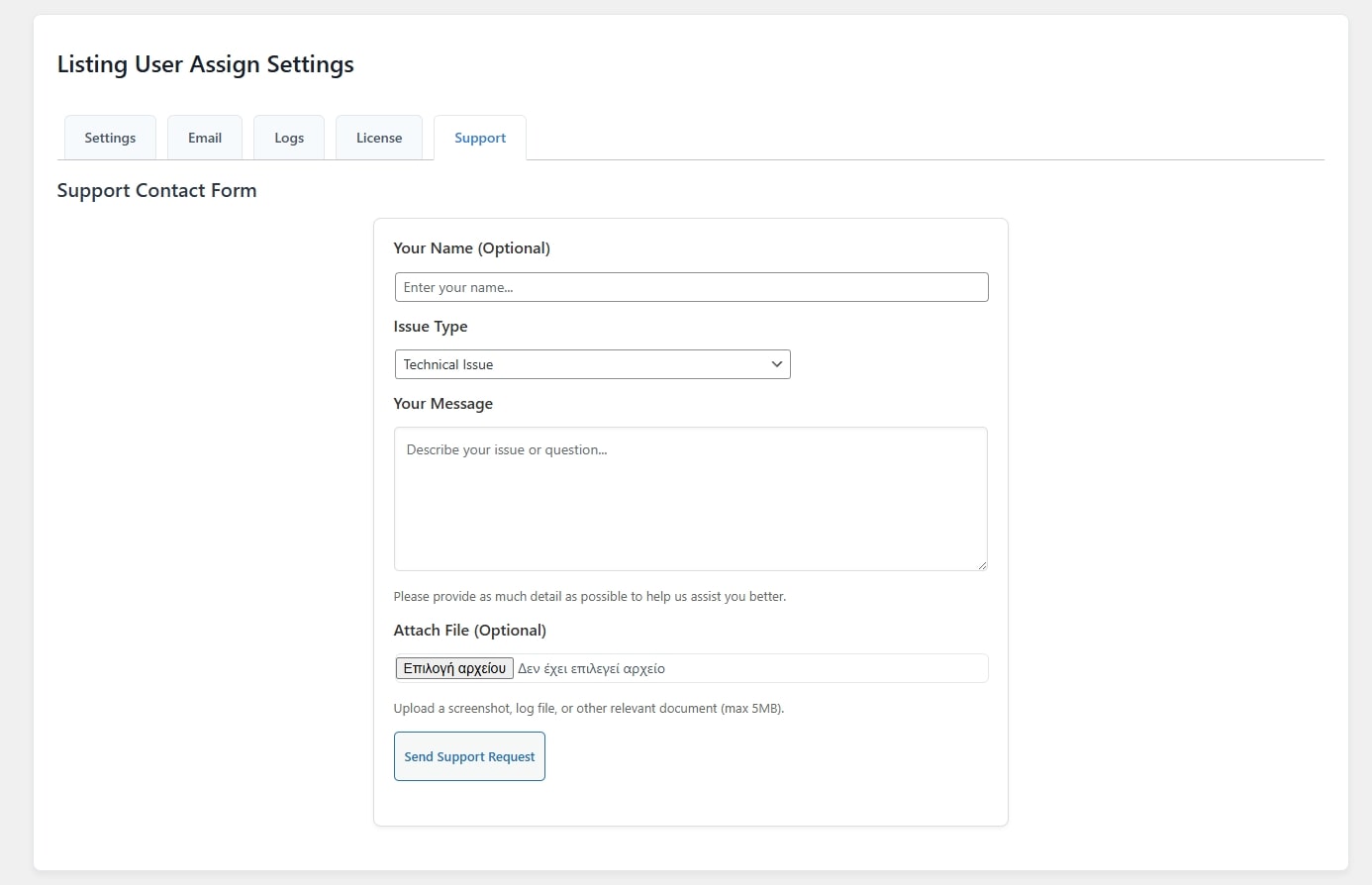The height and width of the screenshot is (885, 1372).
Task: Click the Support Contact Form heading
Action: (x=156, y=191)
